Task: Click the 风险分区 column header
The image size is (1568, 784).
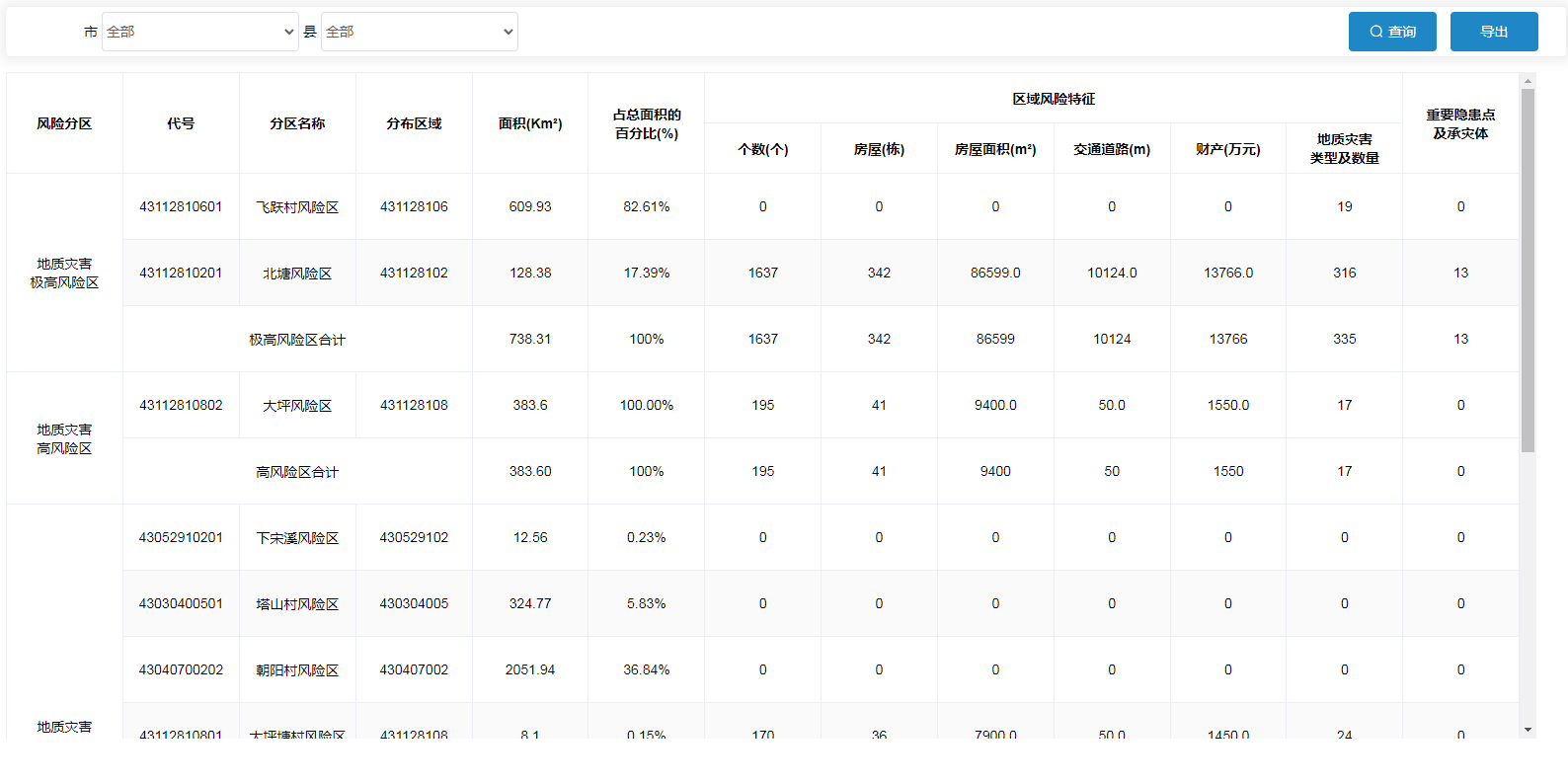Action: click(x=64, y=123)
